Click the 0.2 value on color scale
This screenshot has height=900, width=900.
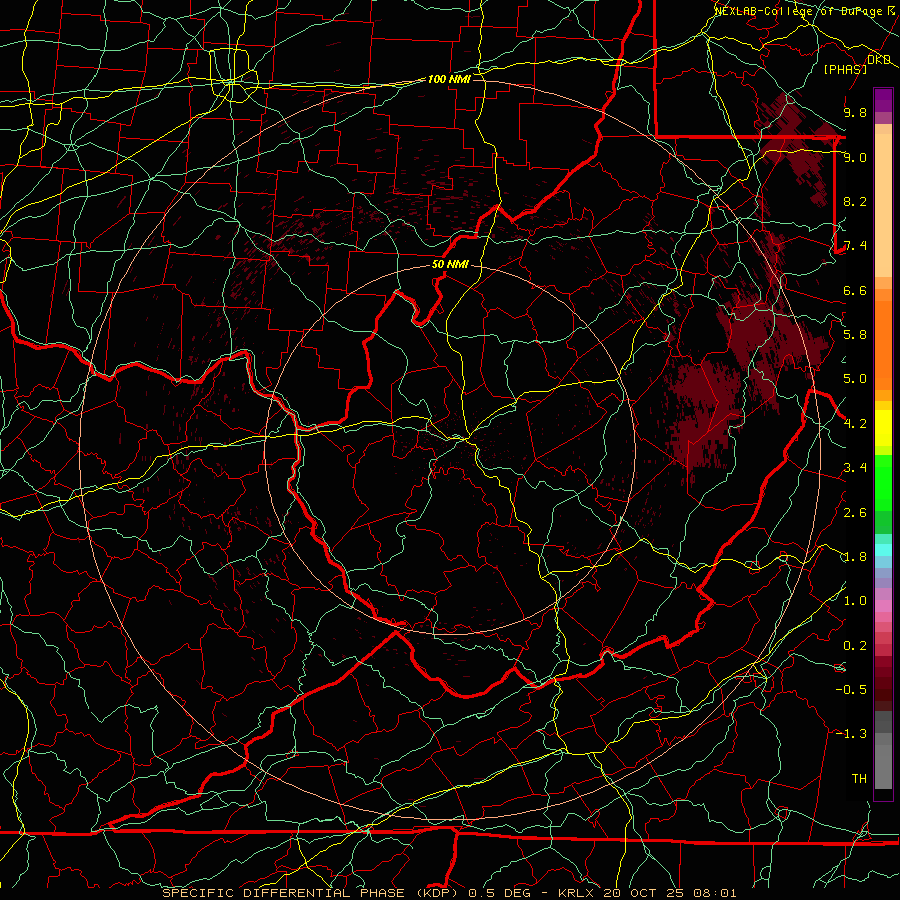[855, 646]
